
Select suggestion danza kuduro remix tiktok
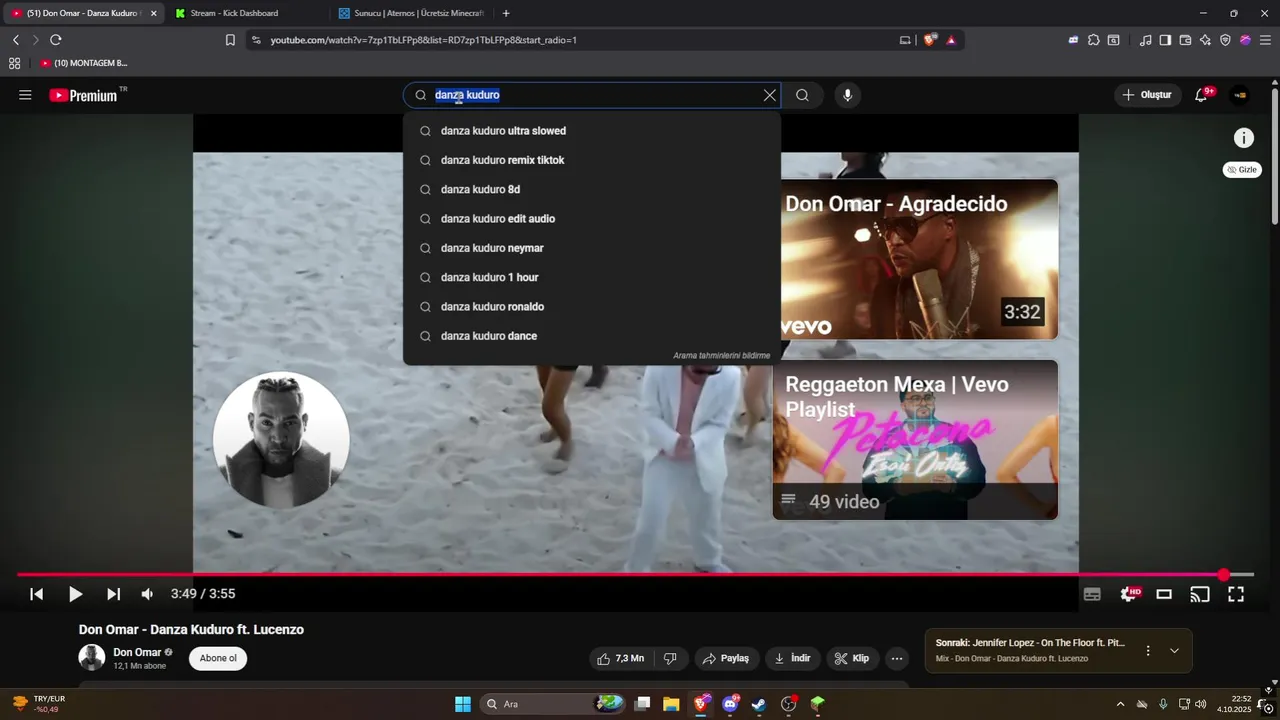click(592, 160)
